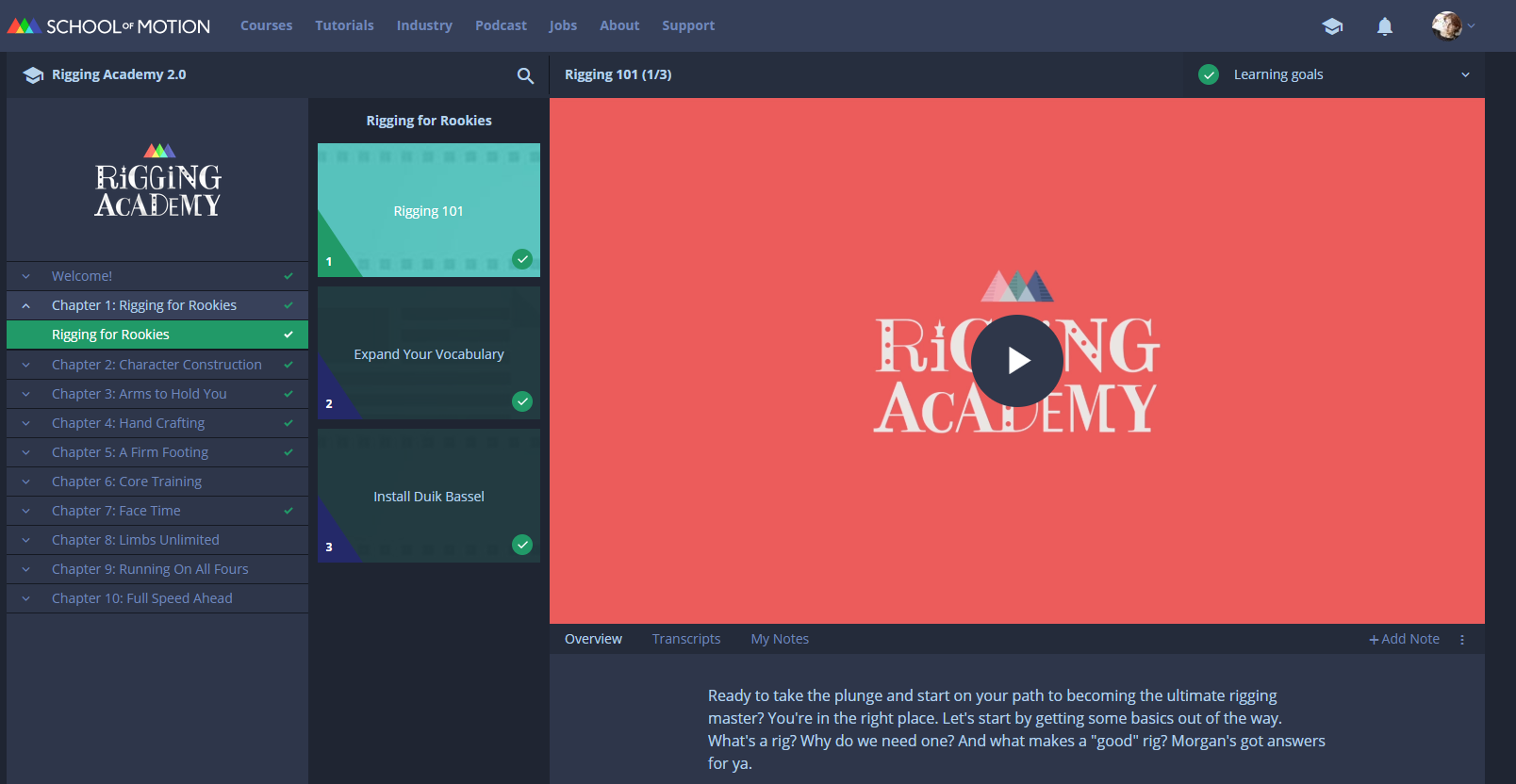The image size is (1516, 784).
Task: Click the Learning goals label
Action: point(1278,74)
